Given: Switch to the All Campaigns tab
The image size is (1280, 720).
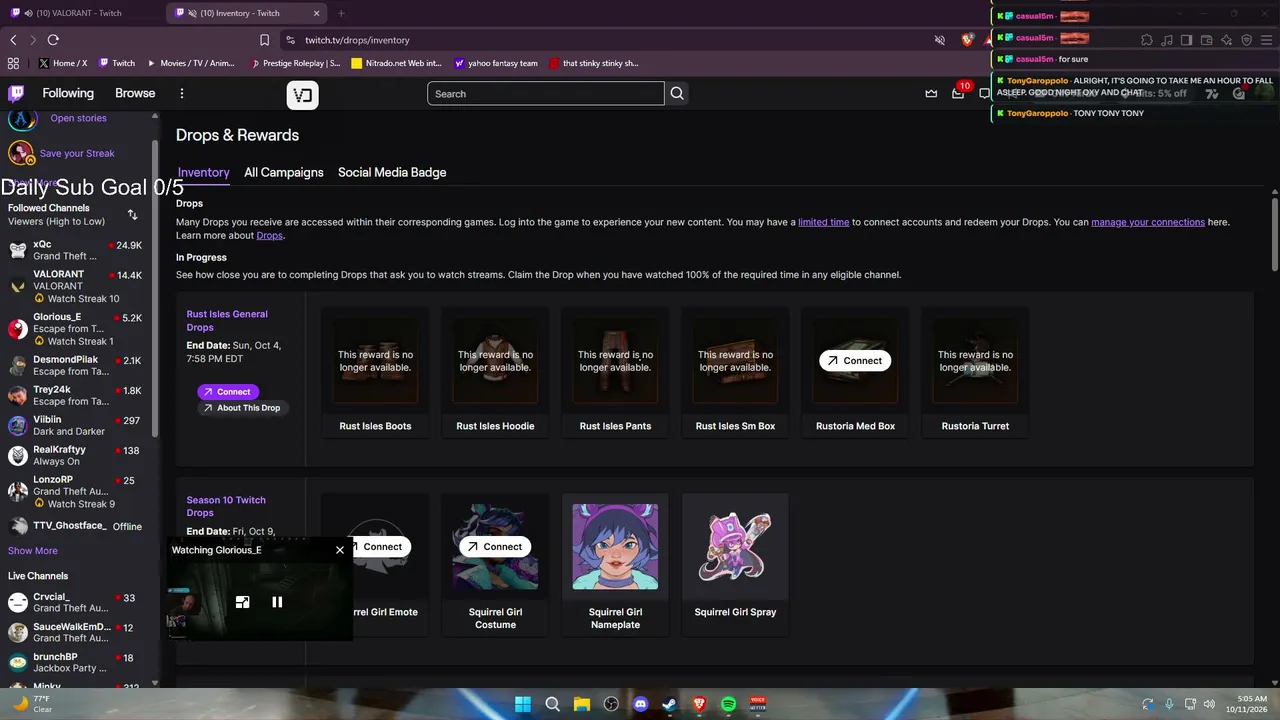Looking at the screenshot, I should pos(284,172).
